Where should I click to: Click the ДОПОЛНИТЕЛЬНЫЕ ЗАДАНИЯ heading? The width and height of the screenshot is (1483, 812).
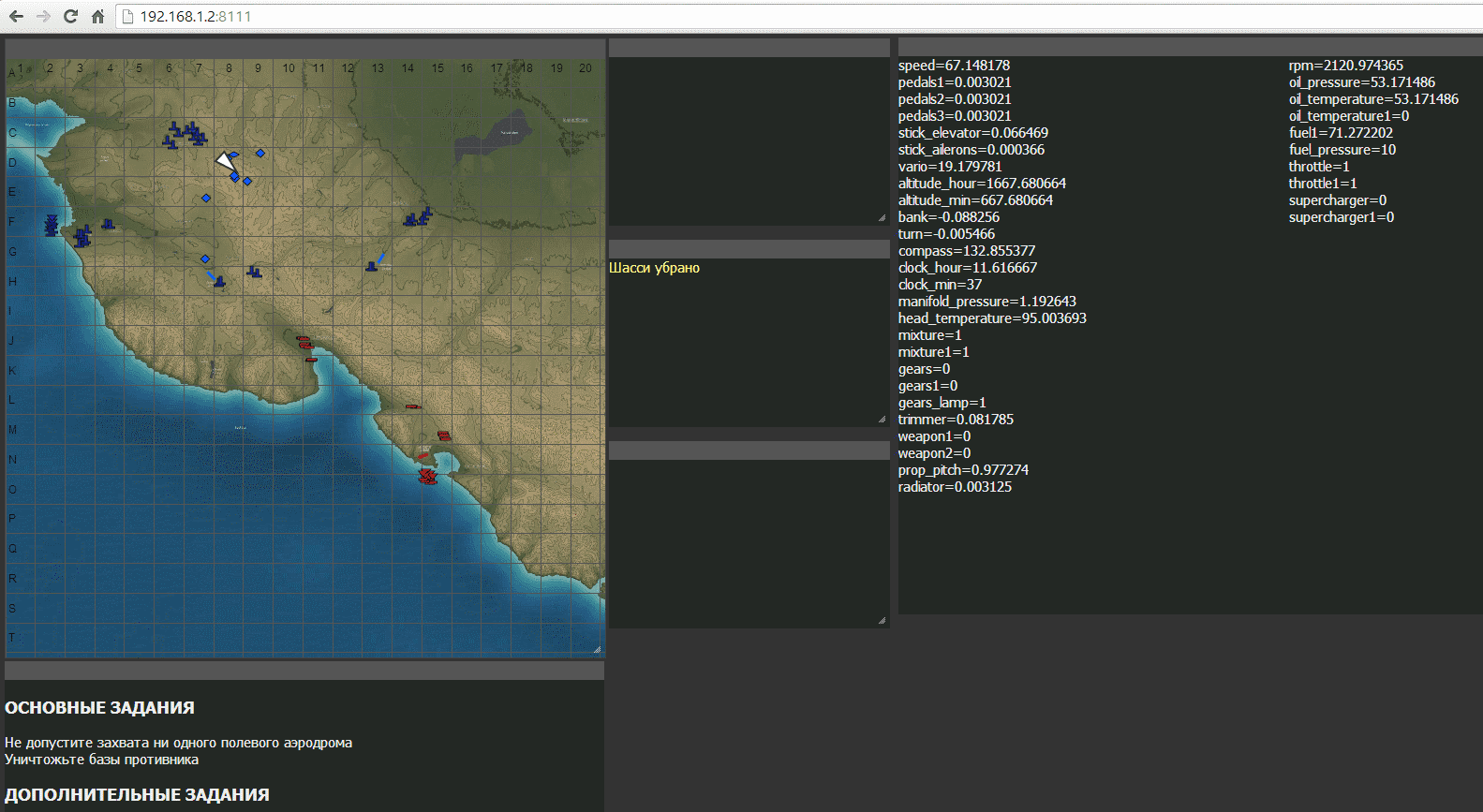[x=137, y=795]
